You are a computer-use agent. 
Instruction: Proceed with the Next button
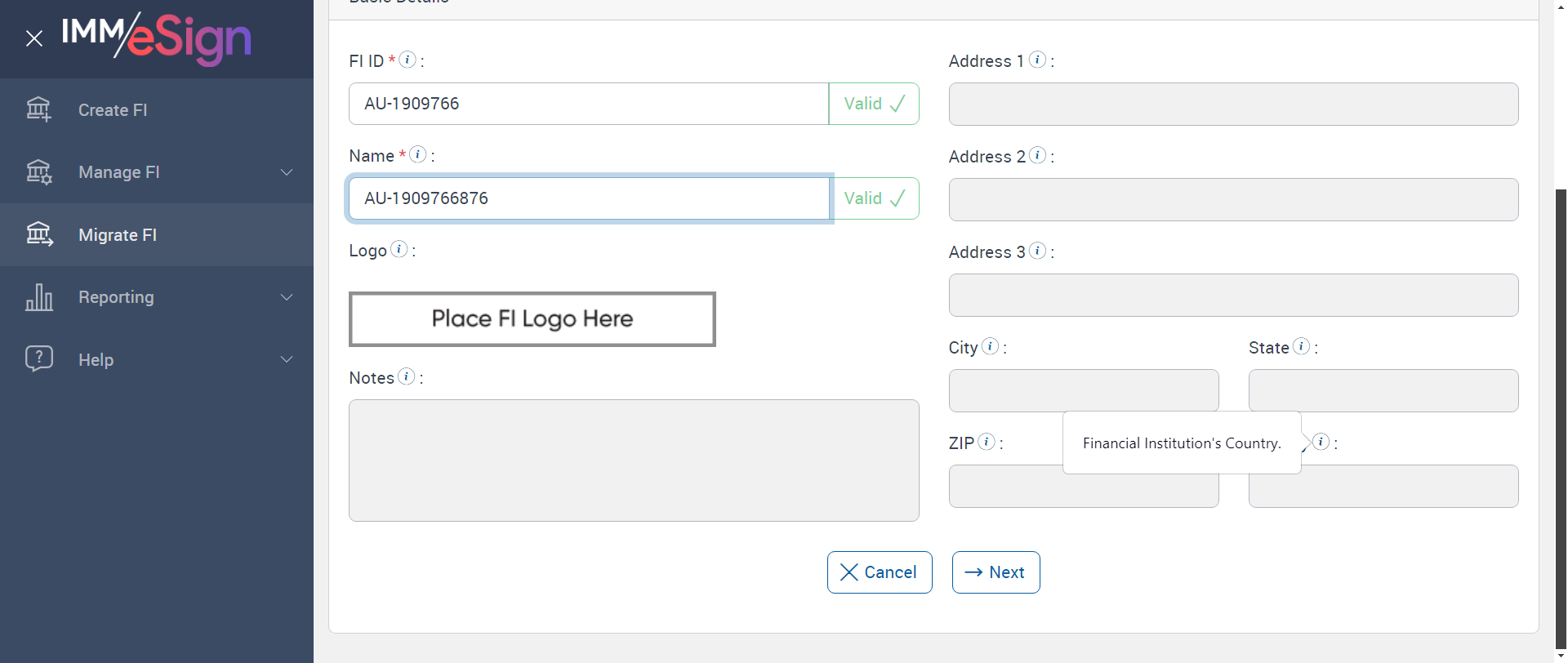(x=996, y=572)
